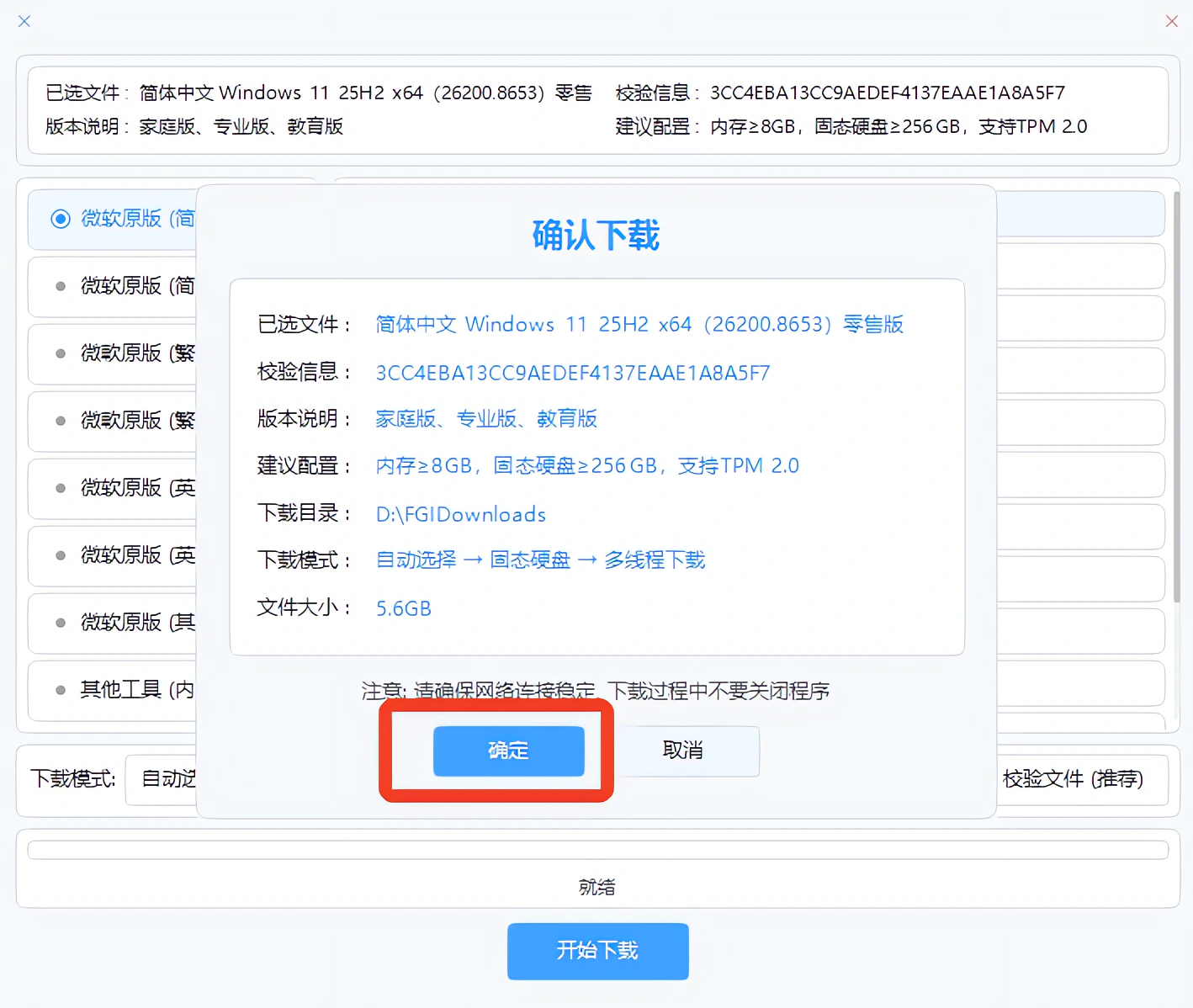The height and width of the screenshot is (1008, 1193).
Task: Open the 下载模式 dropdown showing 自动
Action: pyautogui.click(x=162, y=779)
